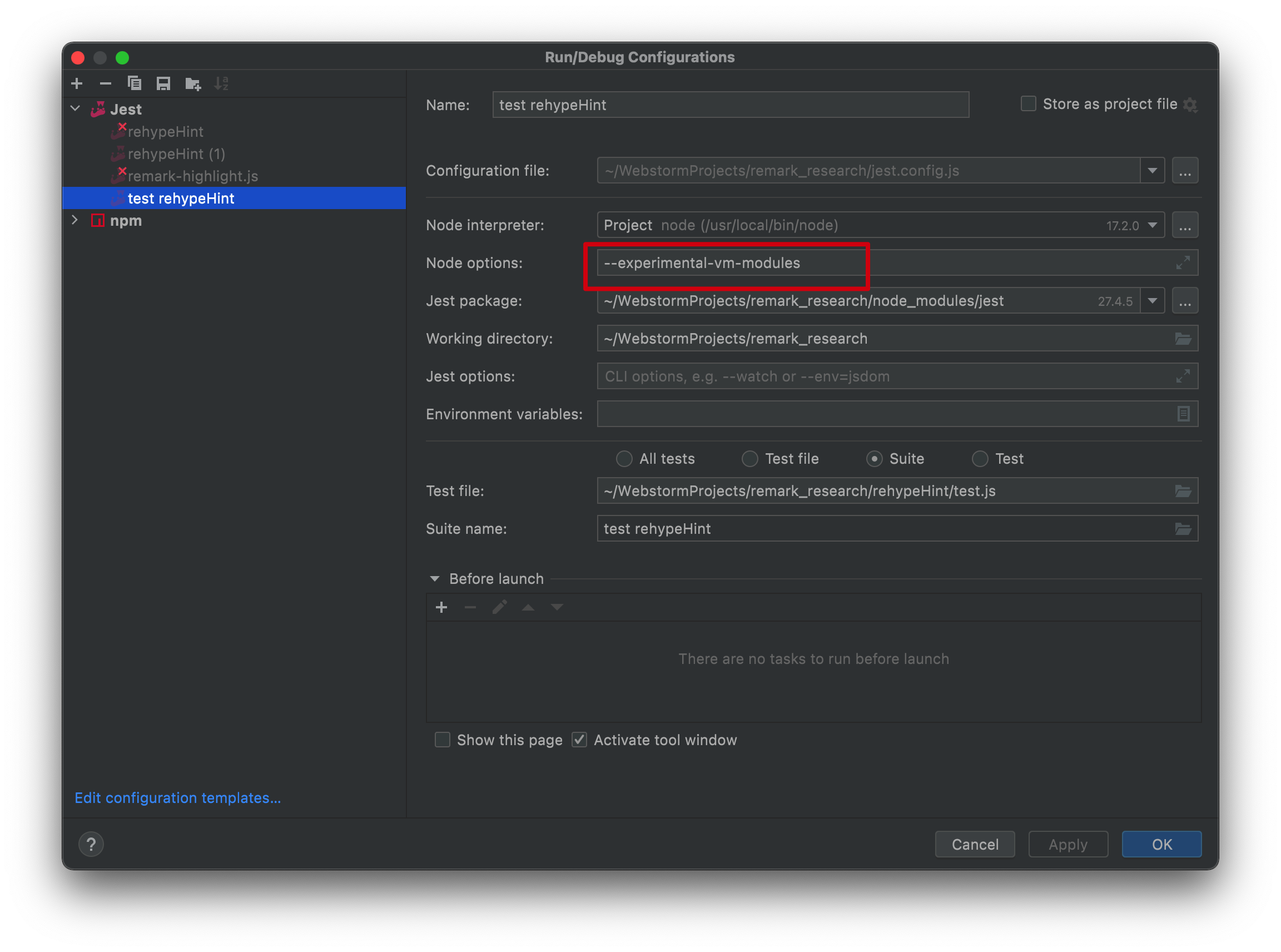Collapse the Jest configurations group
Image resolution: width=1281 pixels, height=952 pixels.
point(75,109)
